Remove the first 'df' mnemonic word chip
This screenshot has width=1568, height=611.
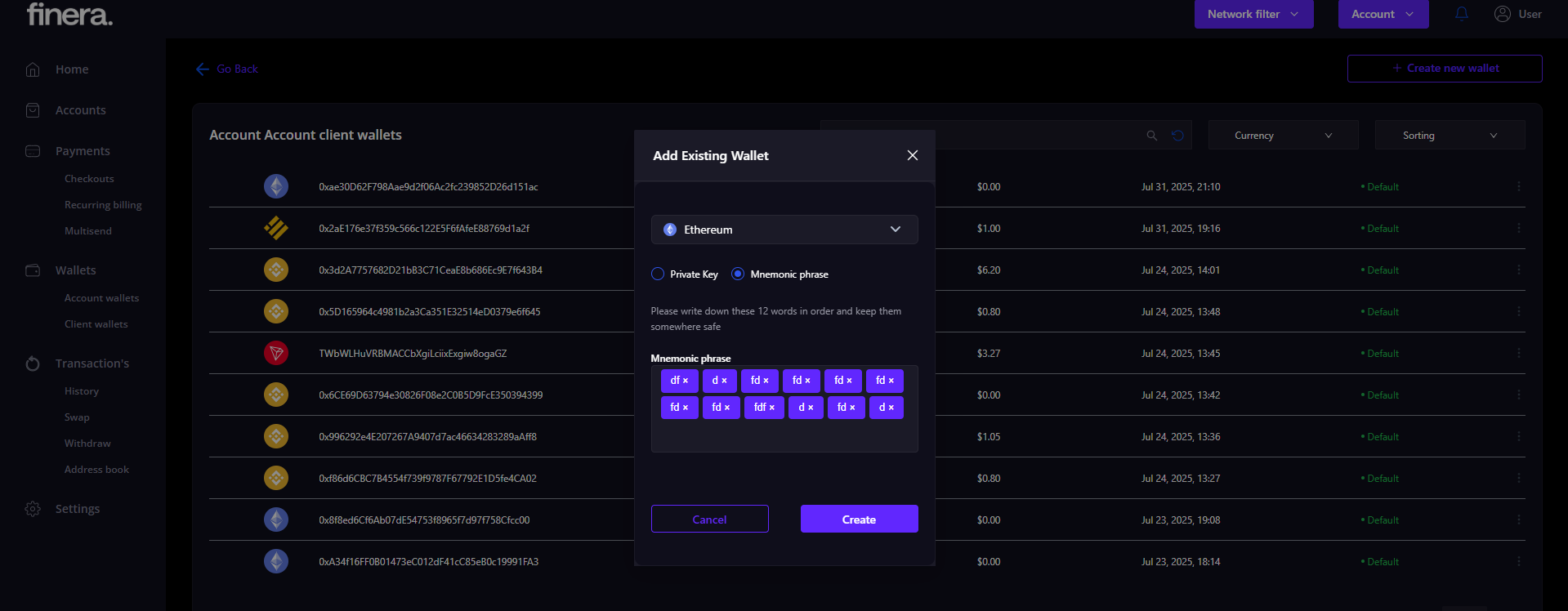click(686, 381)
